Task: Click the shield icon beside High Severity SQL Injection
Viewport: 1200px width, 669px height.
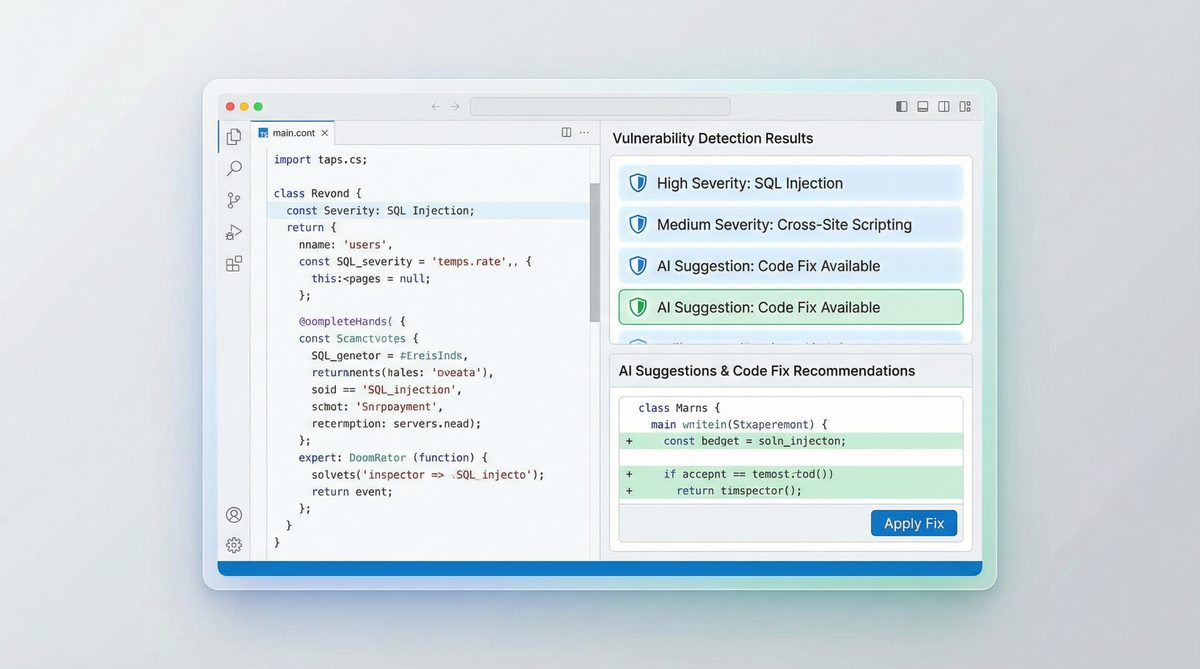Action: click(x=638, y=183)
